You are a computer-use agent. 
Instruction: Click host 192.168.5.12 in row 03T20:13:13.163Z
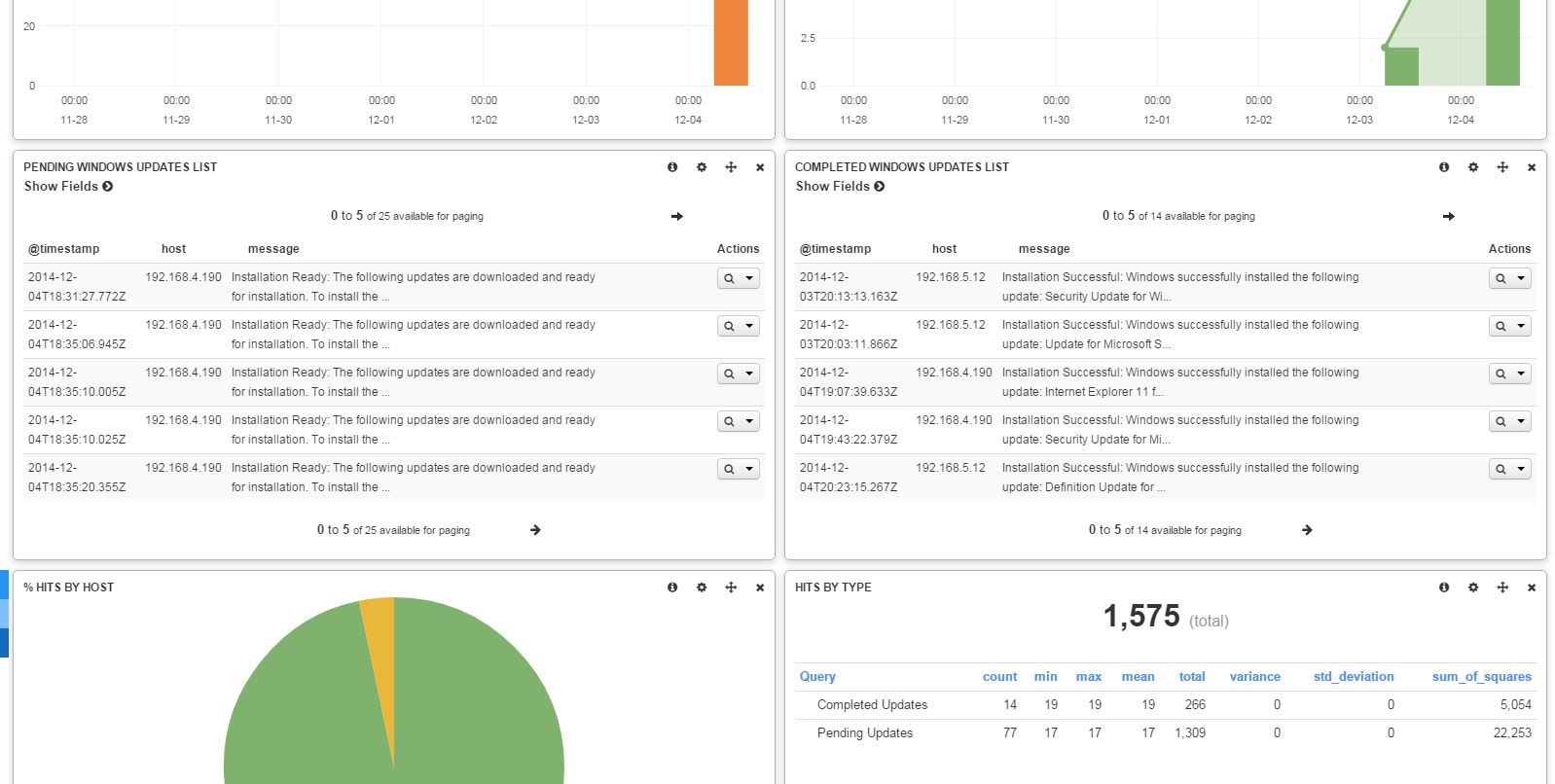click(951, 277)
